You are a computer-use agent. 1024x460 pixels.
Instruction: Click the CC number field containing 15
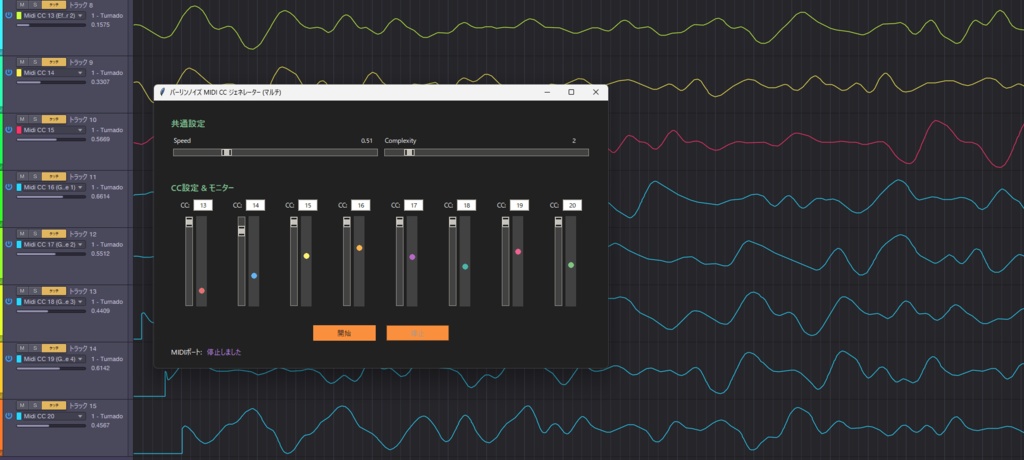pos(308,205)
